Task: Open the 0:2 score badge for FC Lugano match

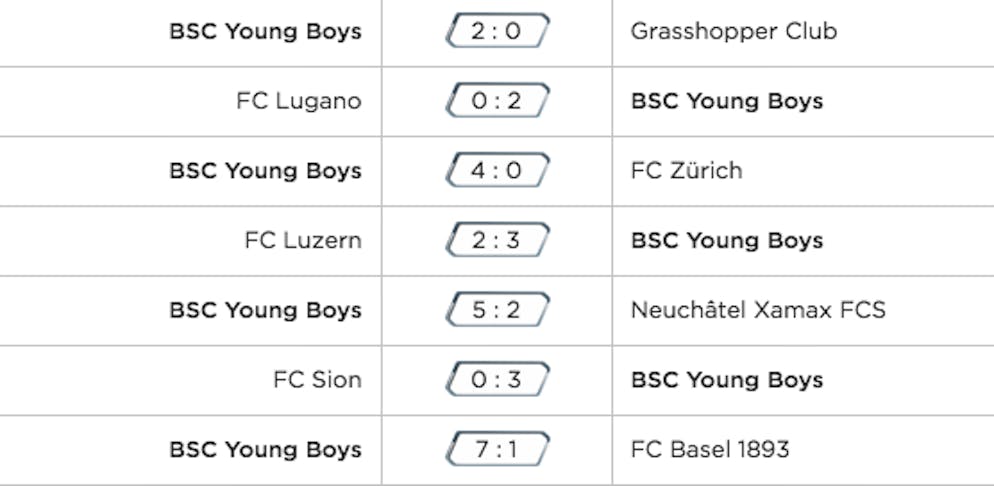Action: (497, 100)
